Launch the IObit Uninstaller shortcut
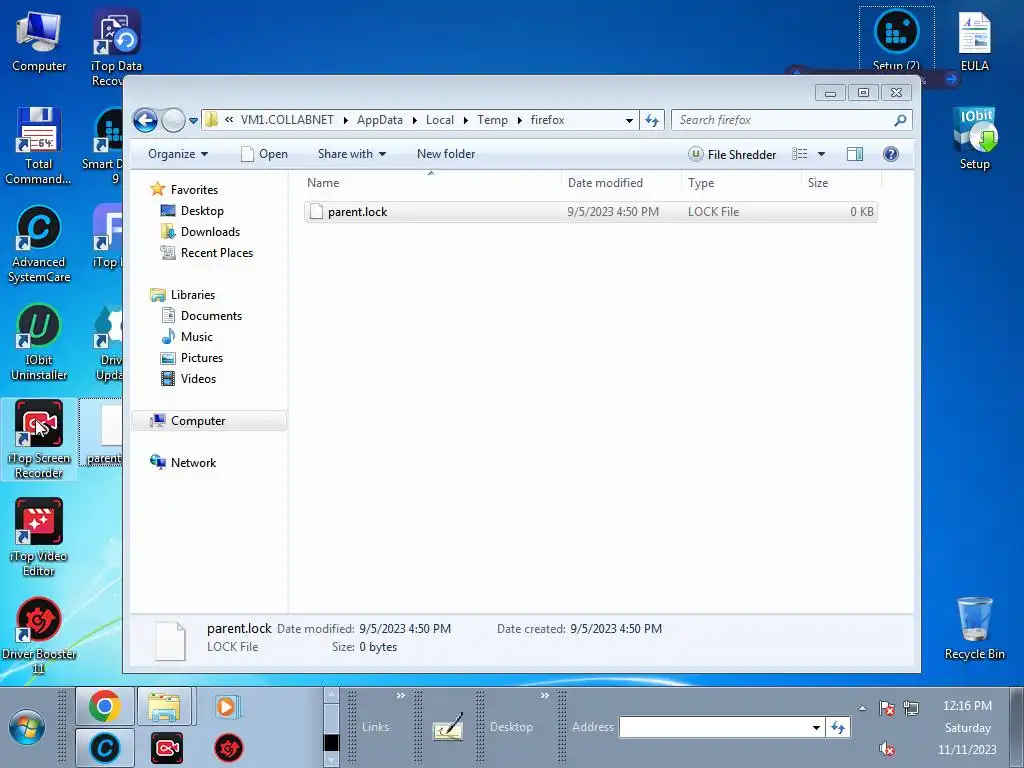Viewport: 1024px width, 768px height. pyautogui.click(x=39, y=342)
